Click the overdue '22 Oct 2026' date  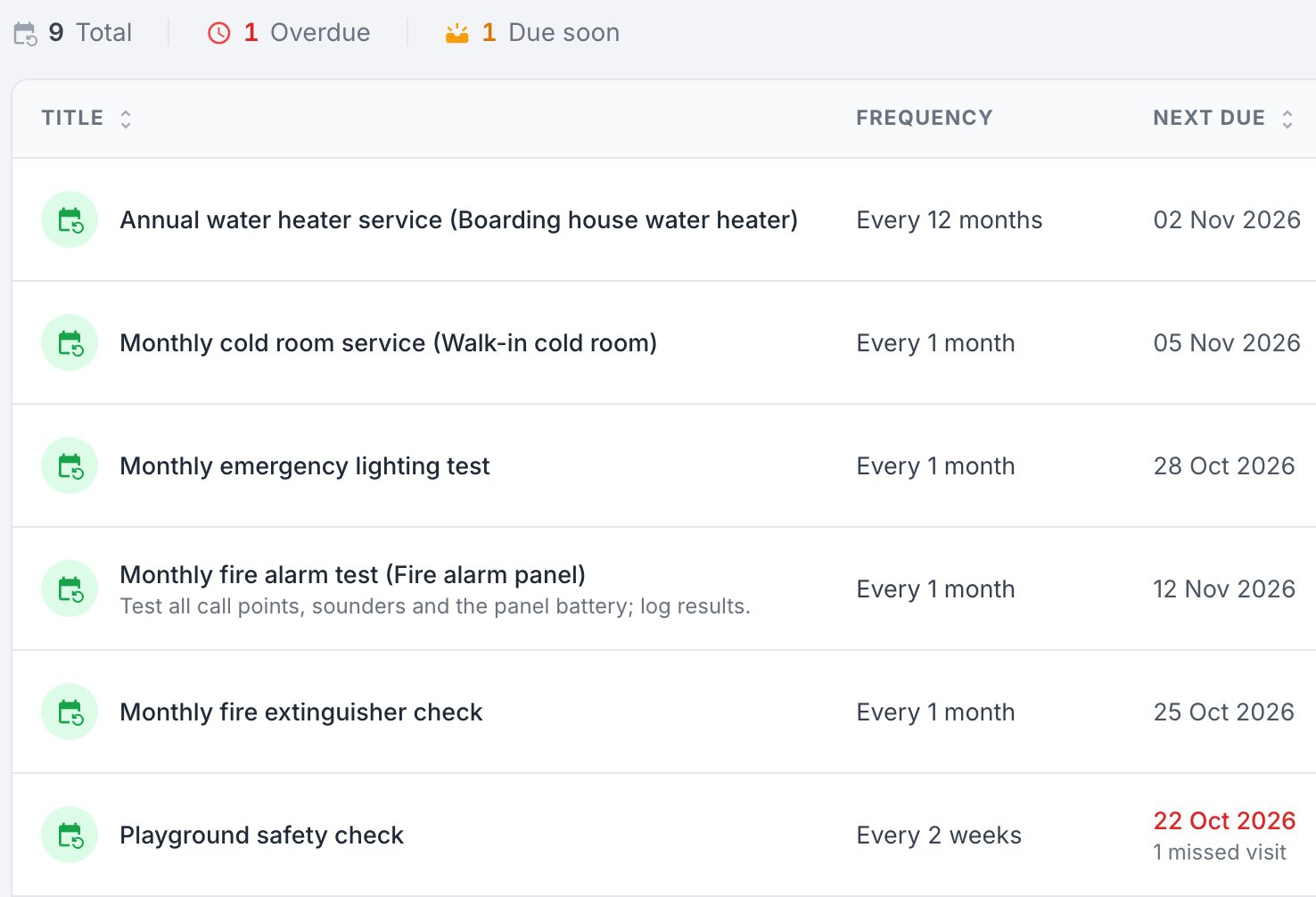tap(1224, 820)
